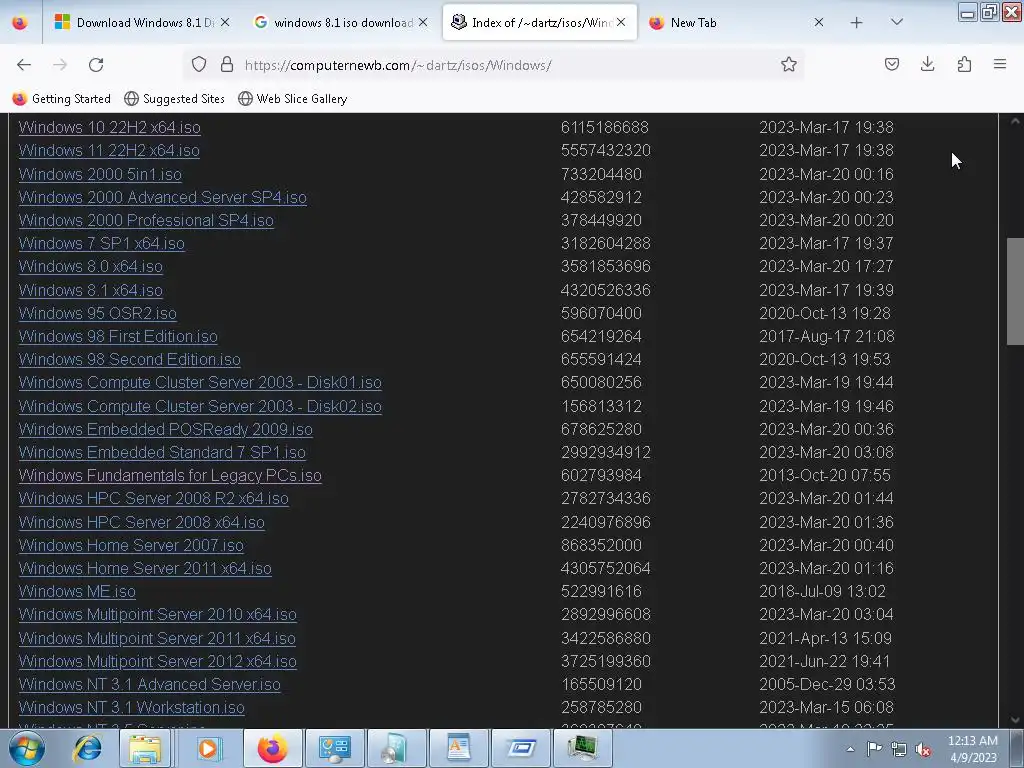Launch Internet Explorer from taskbar
This screenshot has width=1024, height=768.
point(88,748)
